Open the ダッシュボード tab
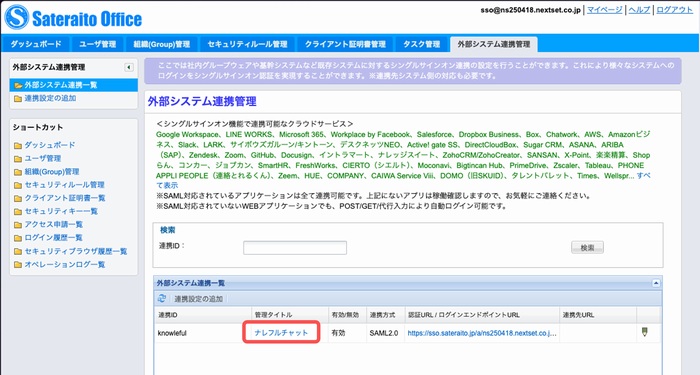Screen dimensions: 700x375 (x=36, y=44)
